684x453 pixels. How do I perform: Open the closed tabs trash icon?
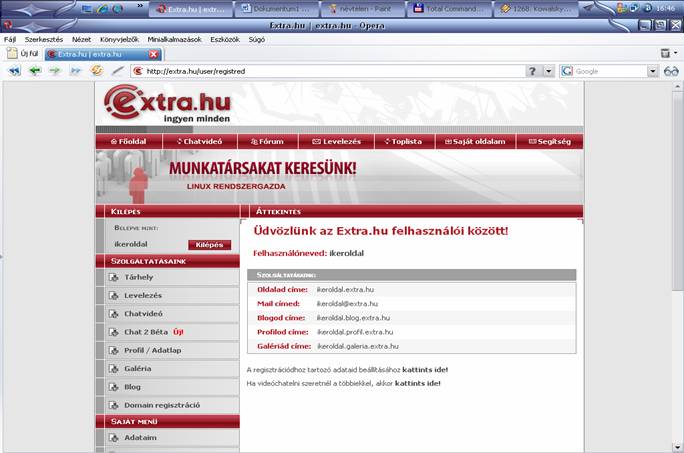(666, 53)
